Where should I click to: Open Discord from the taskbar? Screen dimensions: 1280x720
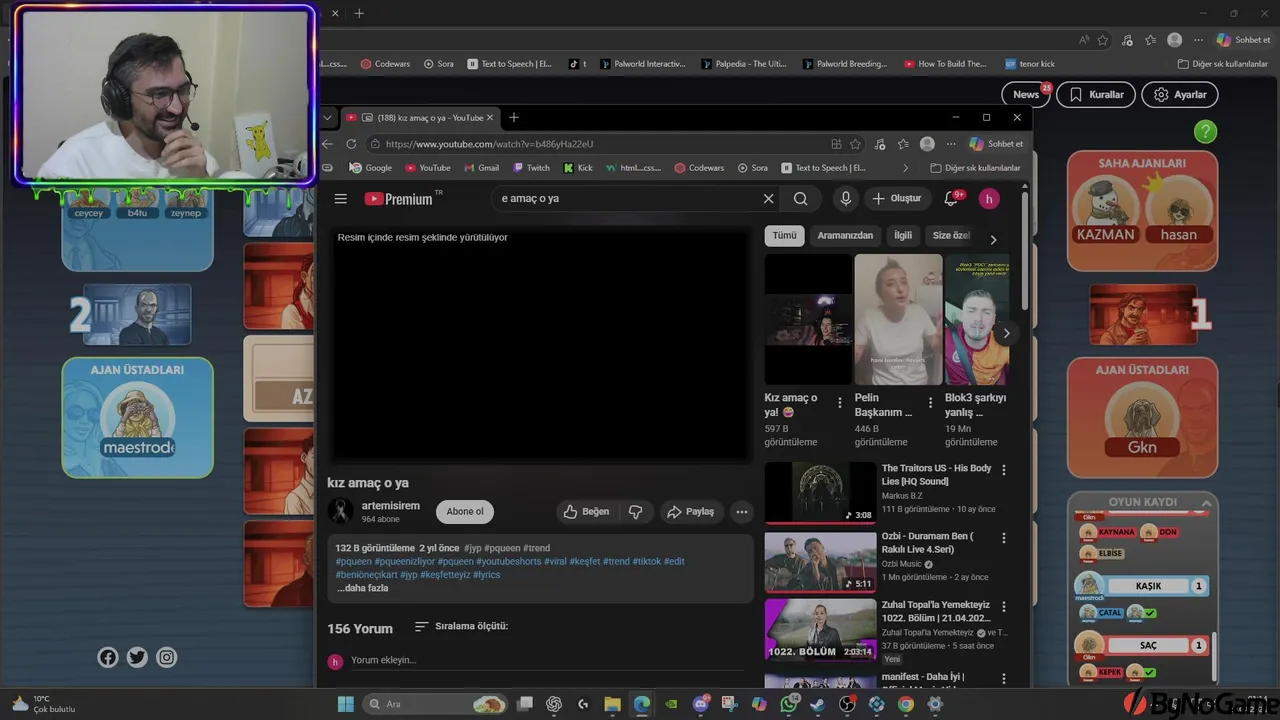click(701, 704)
